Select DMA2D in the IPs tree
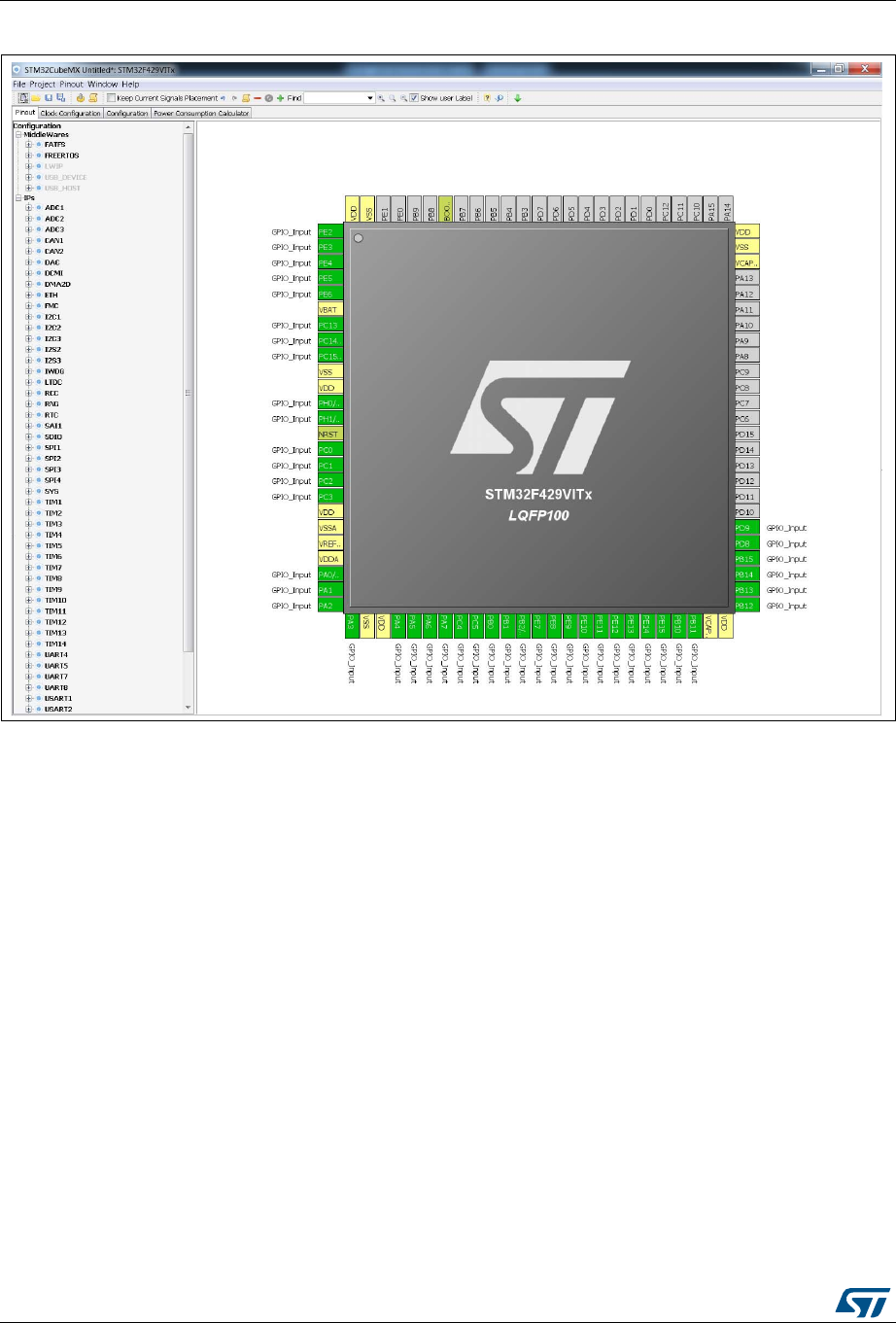 coord(56,284)
